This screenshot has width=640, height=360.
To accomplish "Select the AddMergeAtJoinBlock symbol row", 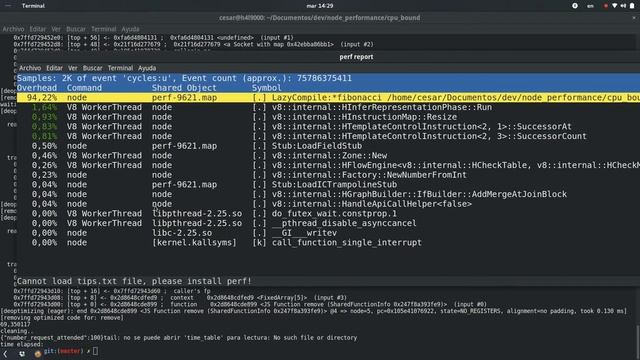I will pos(328,194).
